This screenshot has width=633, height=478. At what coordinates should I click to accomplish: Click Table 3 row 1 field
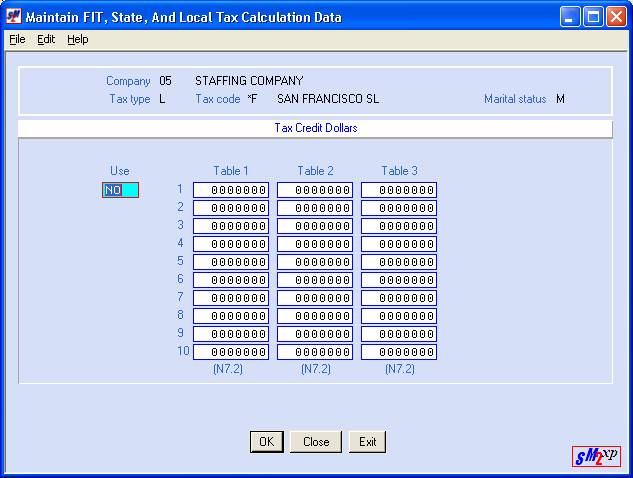pos(399,190)
